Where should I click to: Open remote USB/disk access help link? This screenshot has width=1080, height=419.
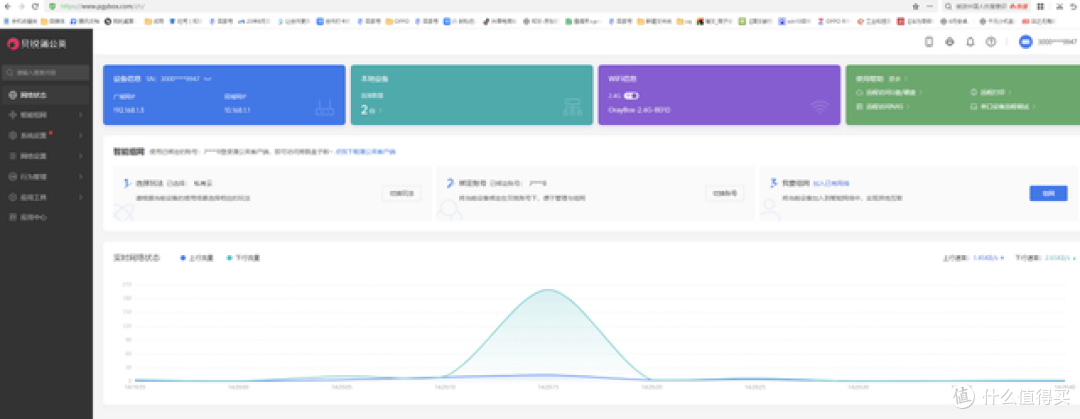(889, 92)
